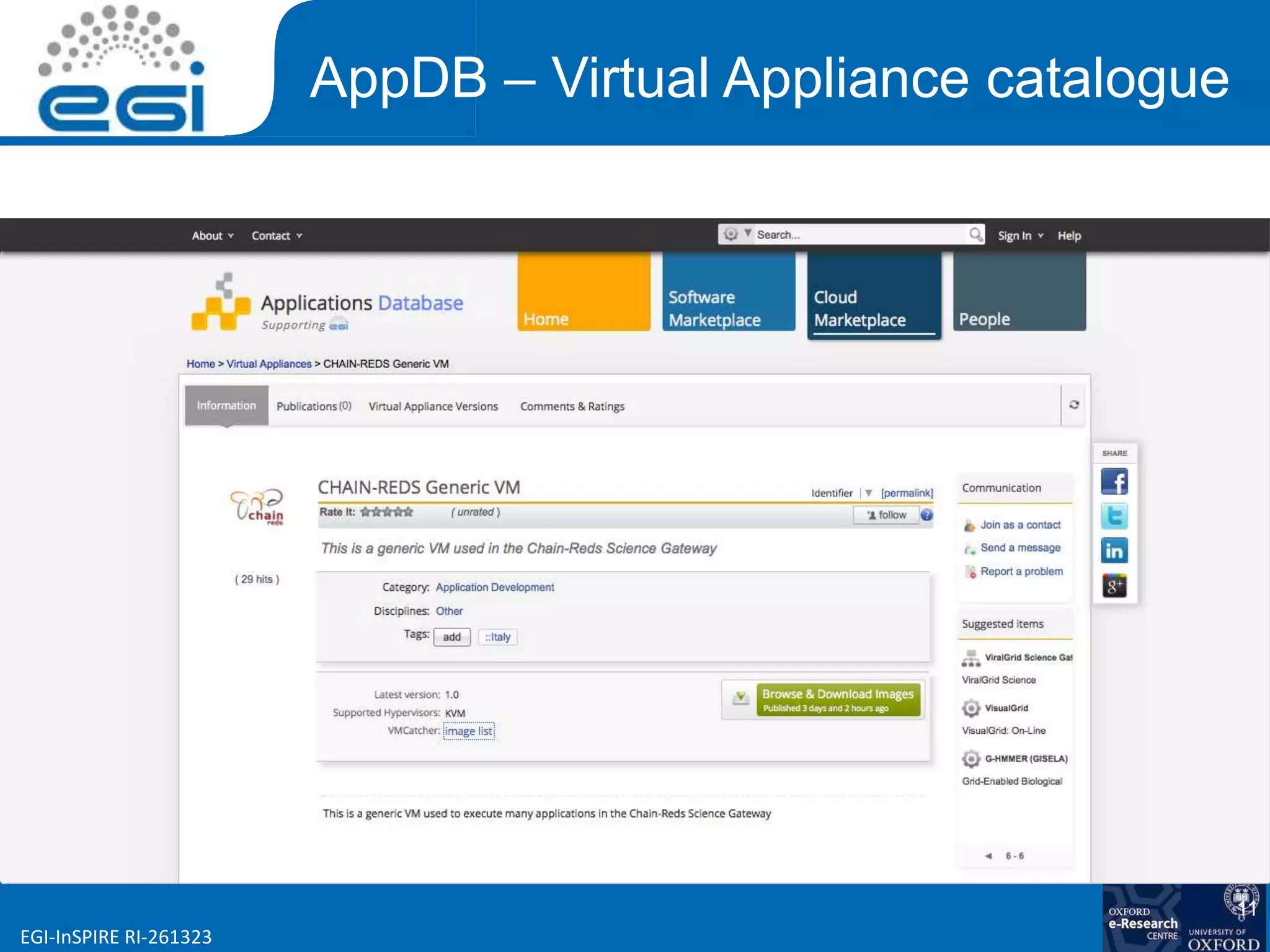Click Application Development category link
The height and width of the screenshot is (952, 1270).
(495, 587)
